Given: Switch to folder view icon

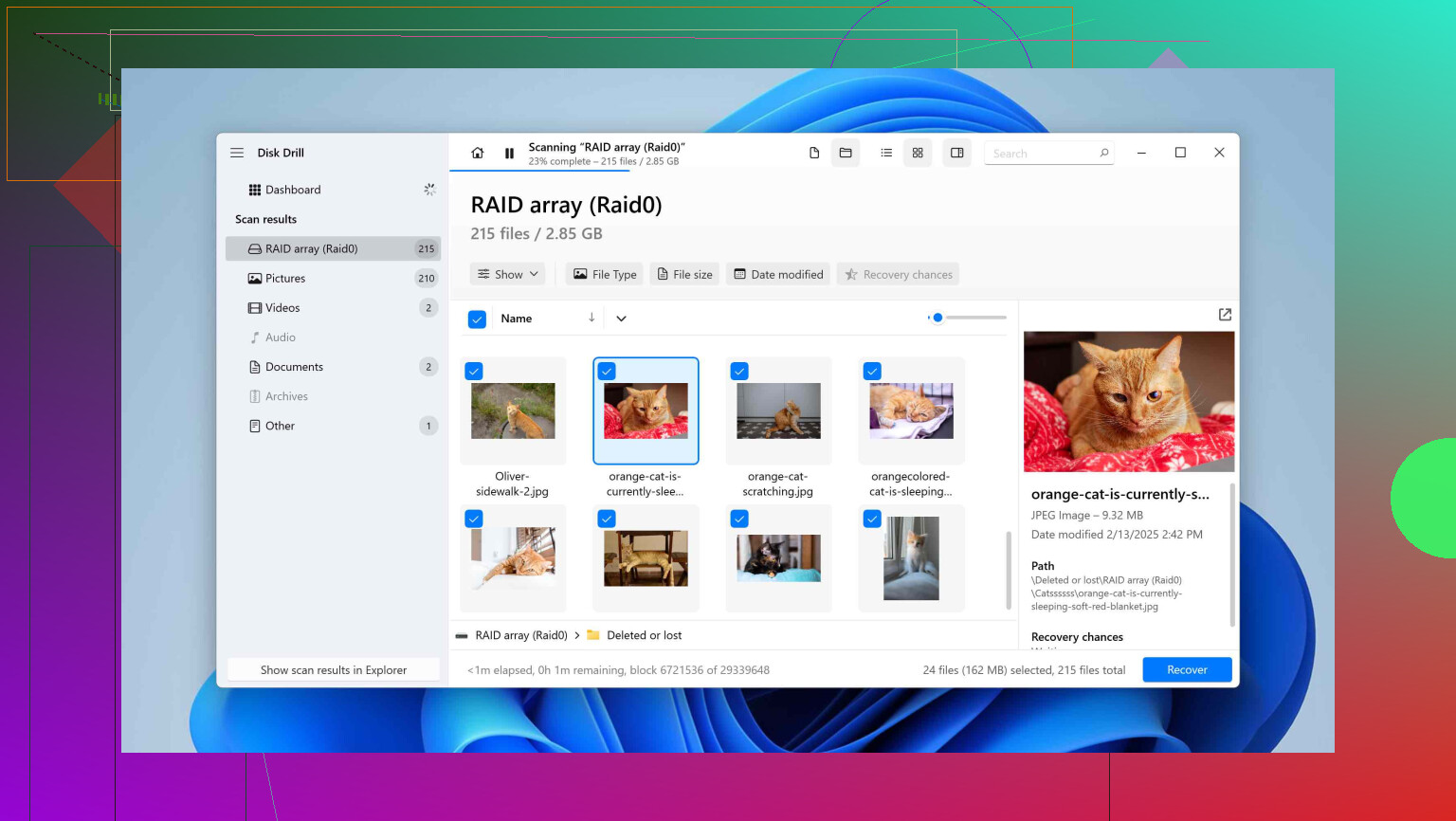Looking at the screenshot, I should coord(846,153).
